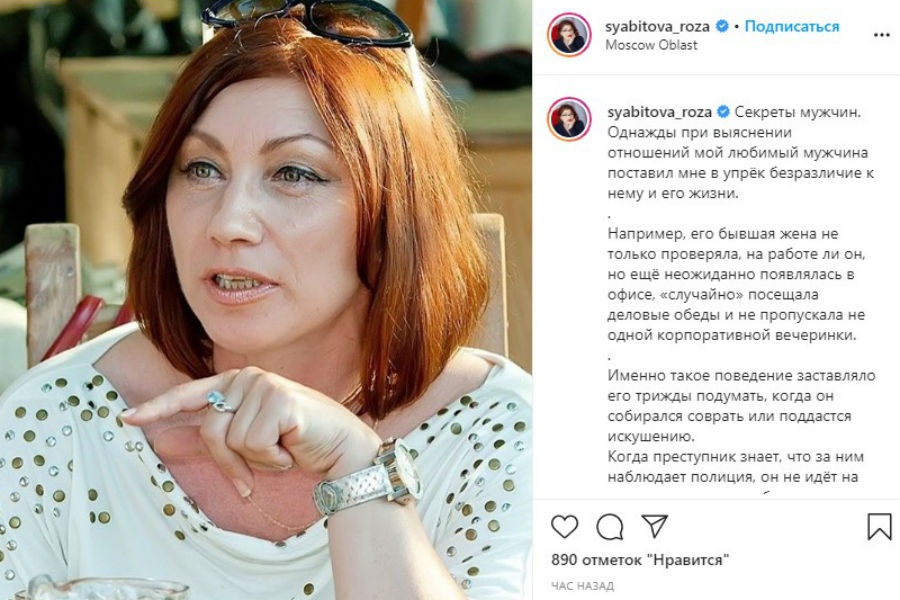
Task: Click the ЧАС НАЗАД timestamp
Action: click(582, 586)
